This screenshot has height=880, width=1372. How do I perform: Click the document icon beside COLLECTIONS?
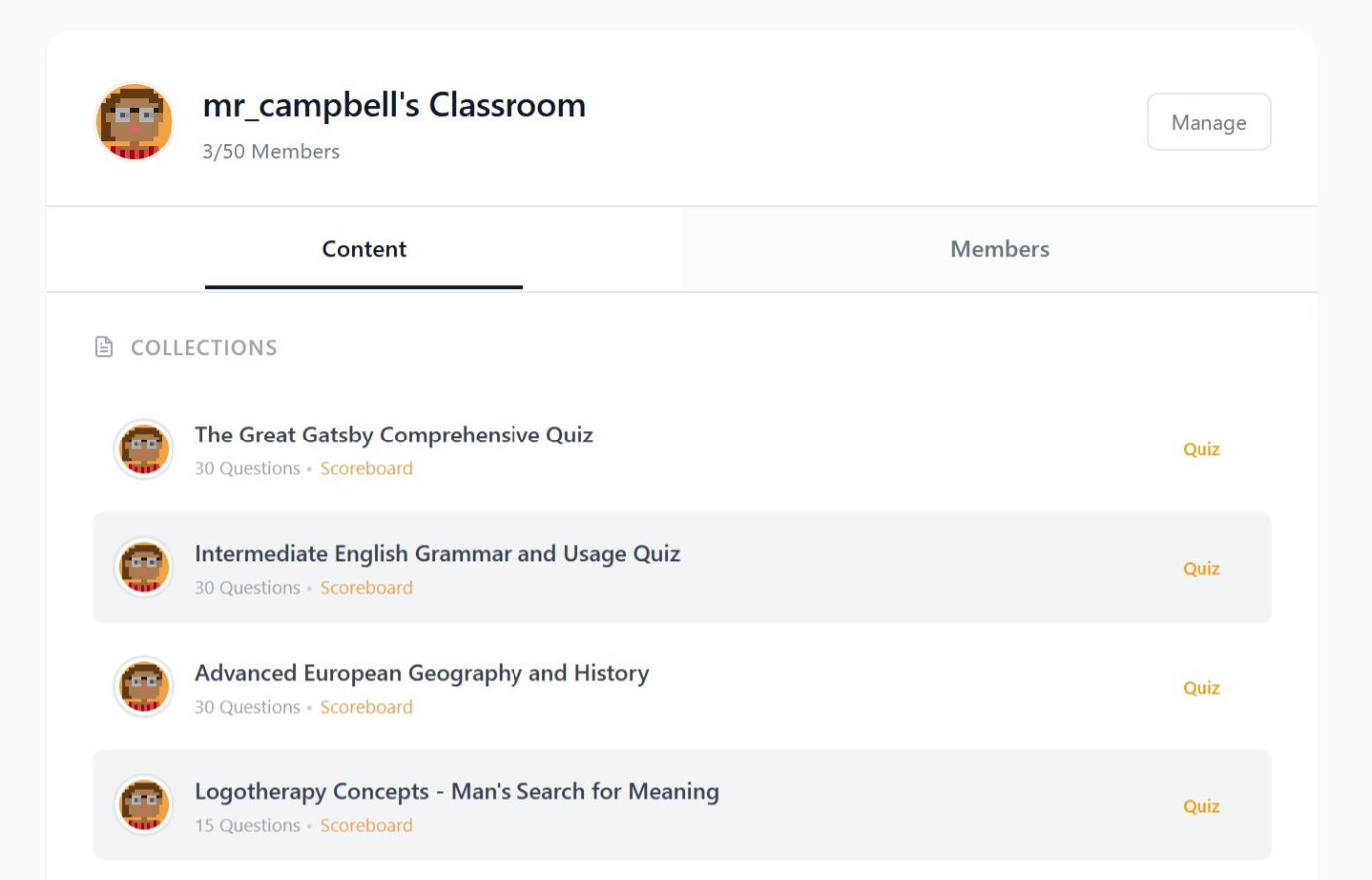103,346
